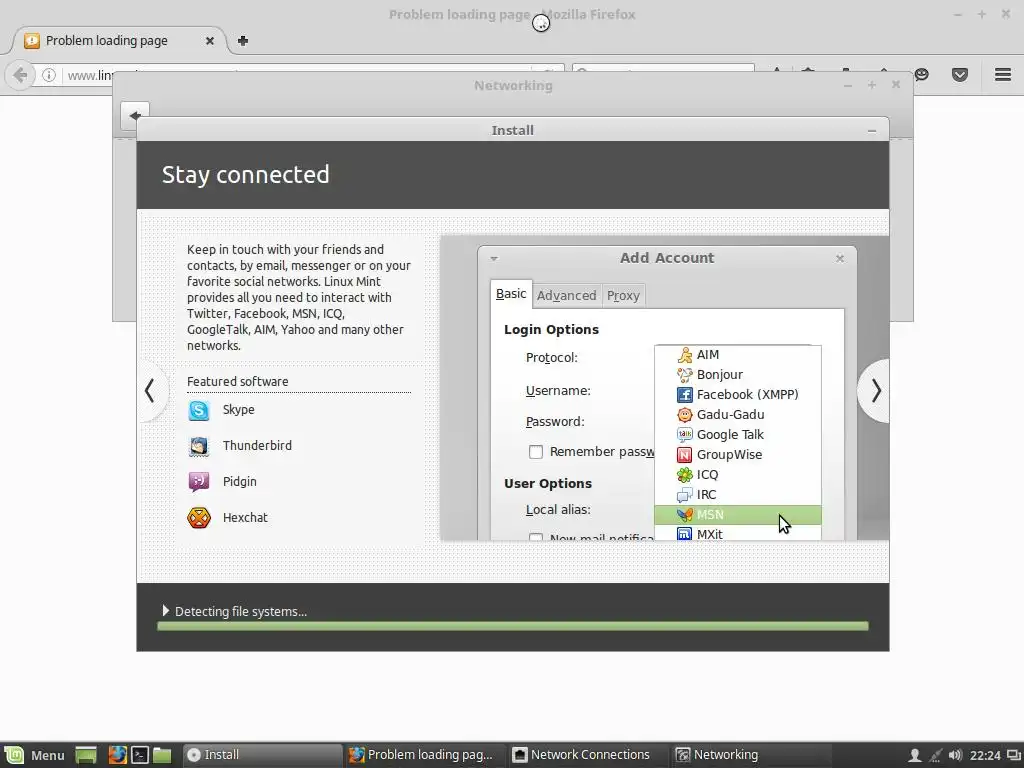
Task: Click the network icon in system tray
Action: [936, 755]
